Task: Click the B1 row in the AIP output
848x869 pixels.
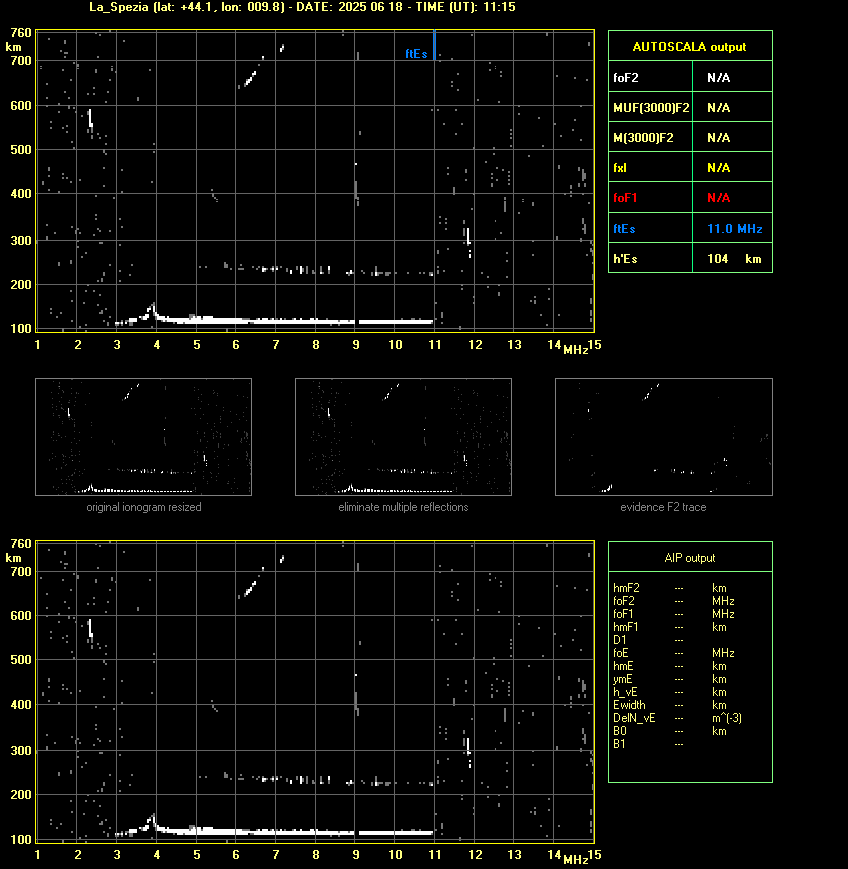Action: [x=648, y=744]
